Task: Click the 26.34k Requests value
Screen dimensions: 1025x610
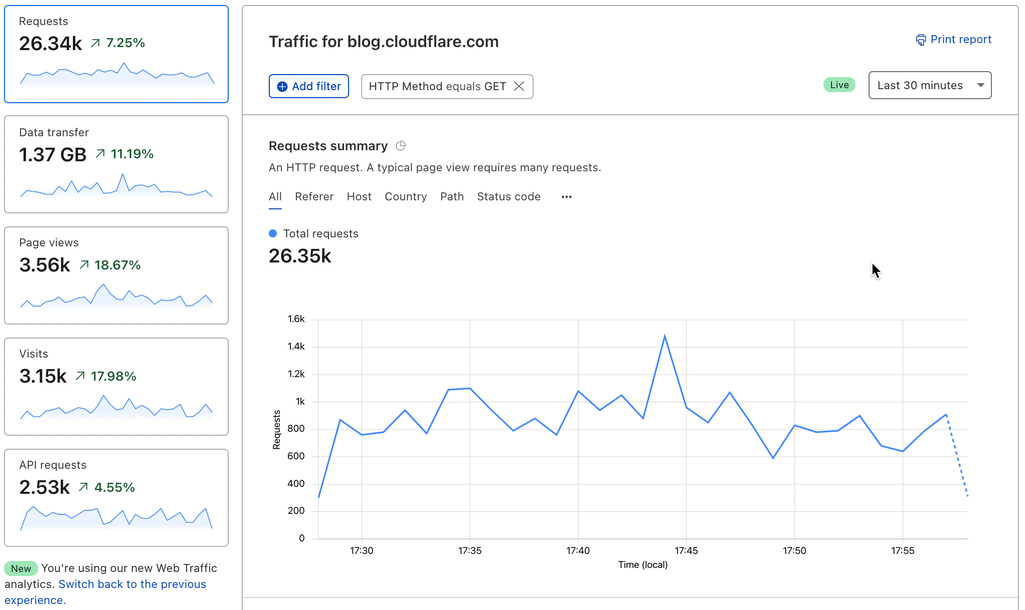Action: point(50,44)
